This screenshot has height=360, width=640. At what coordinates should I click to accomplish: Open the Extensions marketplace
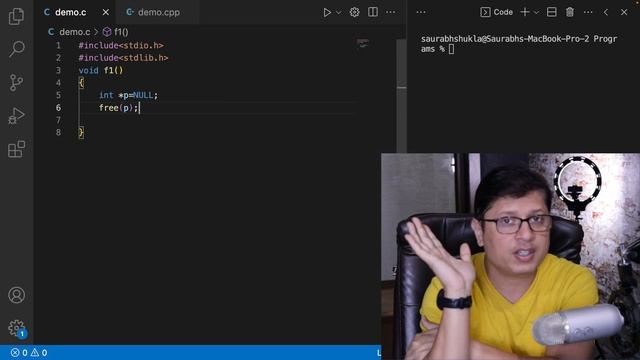coord(16,149)
